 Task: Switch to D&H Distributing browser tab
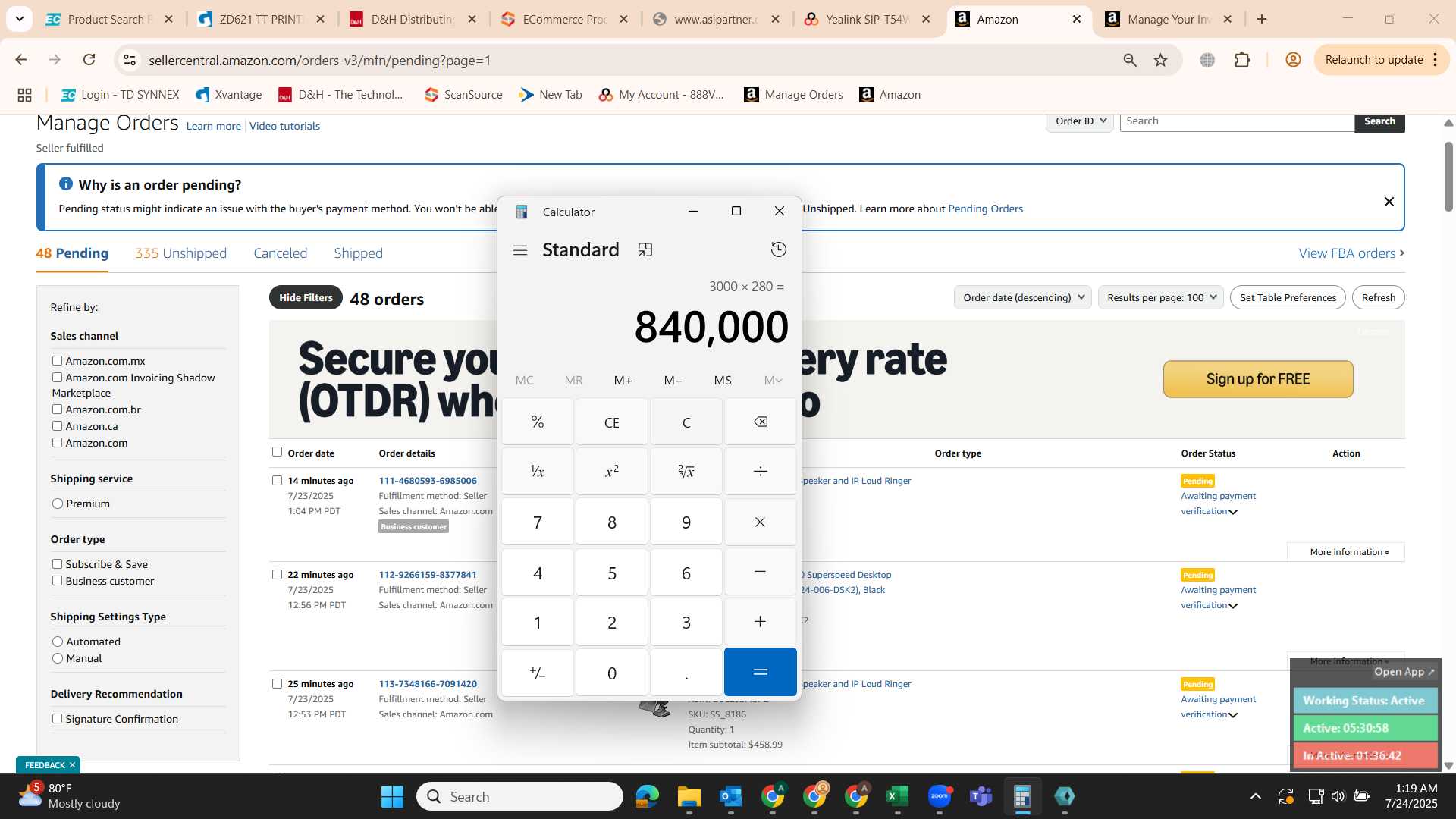[x=412, y=19]
